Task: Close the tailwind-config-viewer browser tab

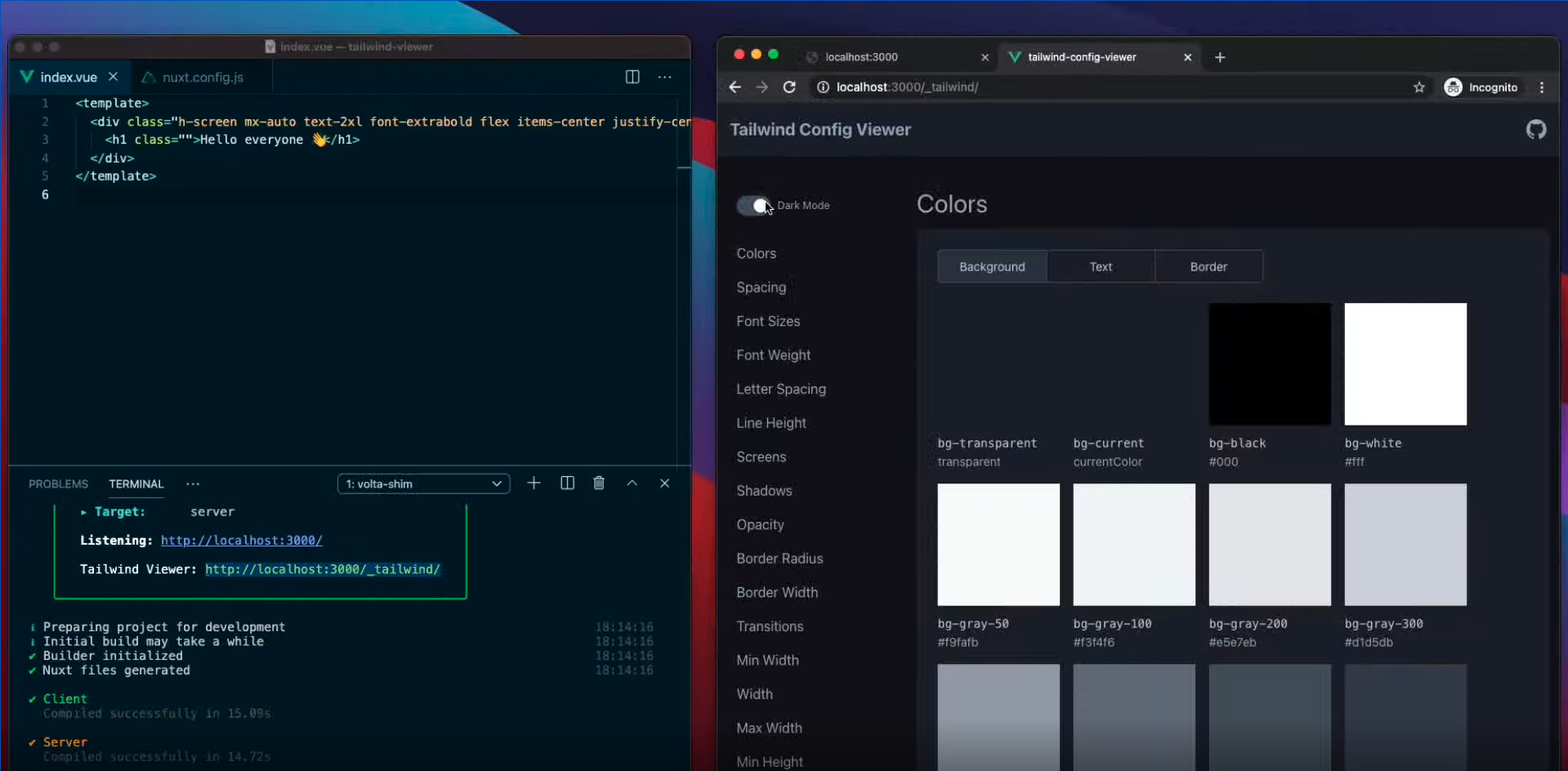Action: pos(1188,57)
